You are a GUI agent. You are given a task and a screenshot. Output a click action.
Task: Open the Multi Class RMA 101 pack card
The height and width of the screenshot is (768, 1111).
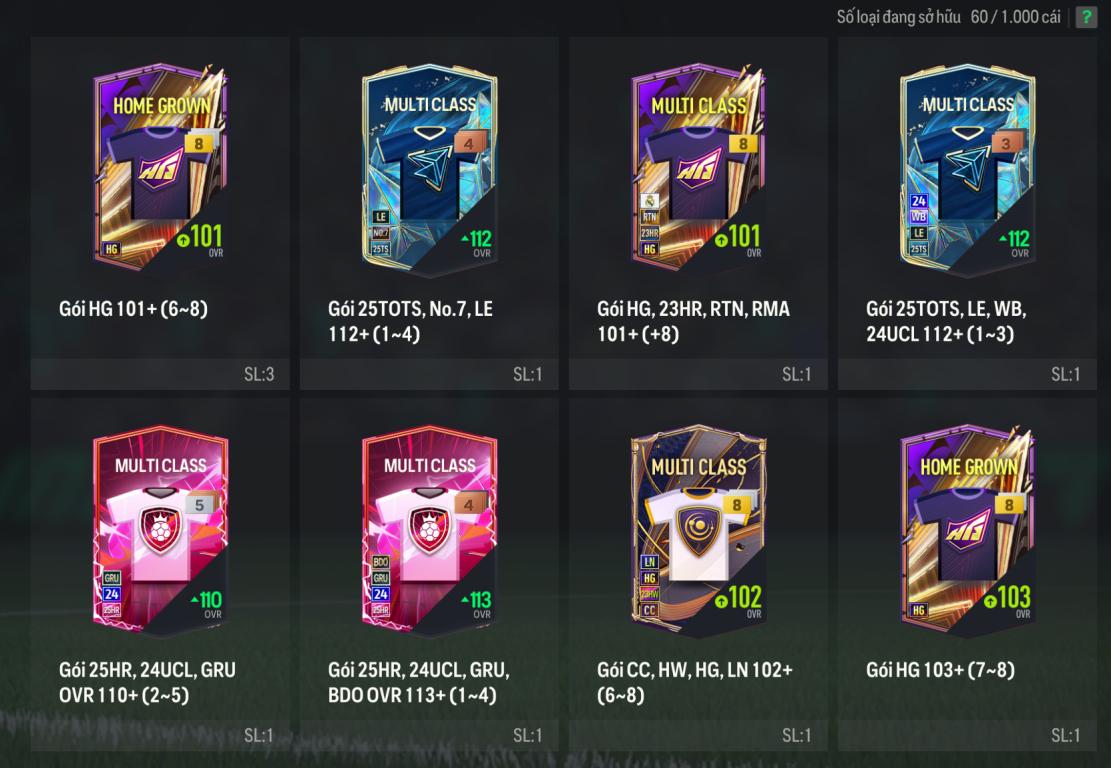tap(699, 167)
